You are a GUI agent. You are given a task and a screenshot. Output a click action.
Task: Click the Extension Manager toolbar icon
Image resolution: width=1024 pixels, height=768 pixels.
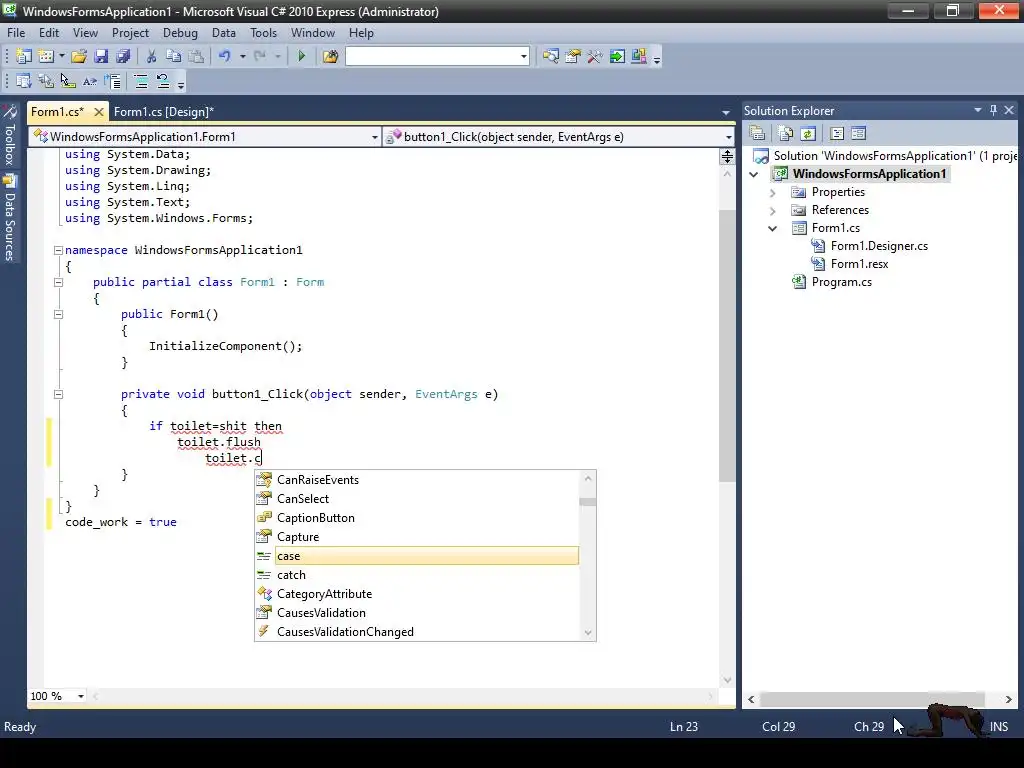(x=639, y=57)
